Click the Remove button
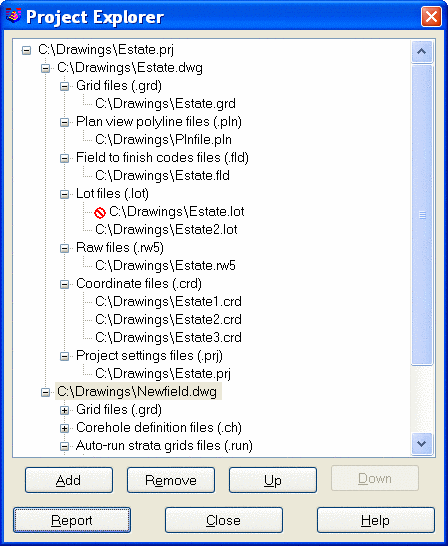Image resolution: width=448 pixels, height=546 pixels. pos(171,480)
